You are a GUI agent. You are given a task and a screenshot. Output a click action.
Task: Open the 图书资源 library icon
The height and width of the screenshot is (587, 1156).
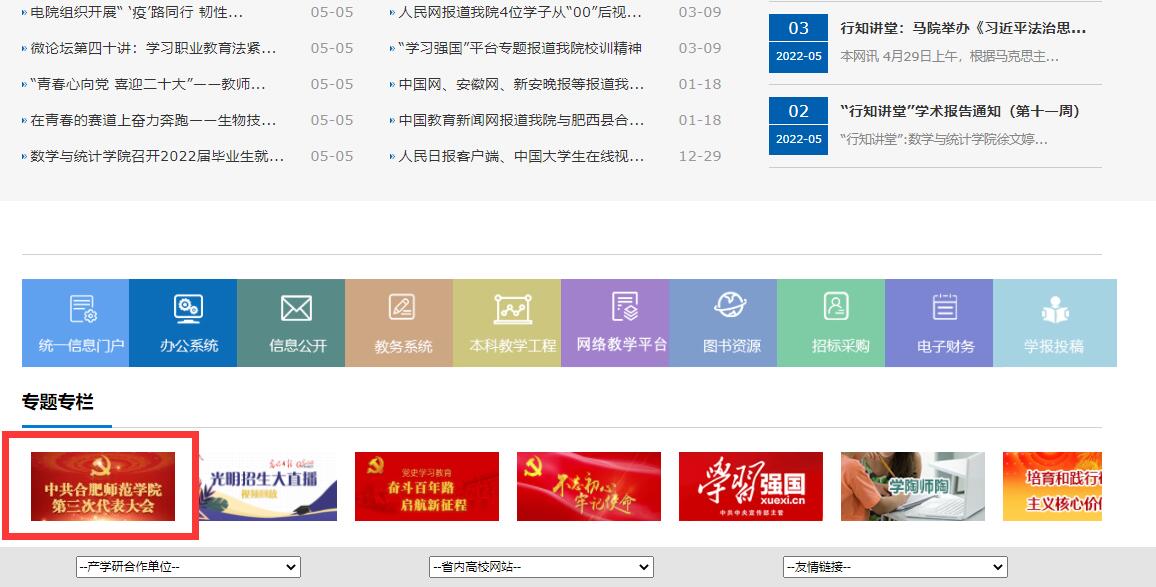(x=723, y=322)
